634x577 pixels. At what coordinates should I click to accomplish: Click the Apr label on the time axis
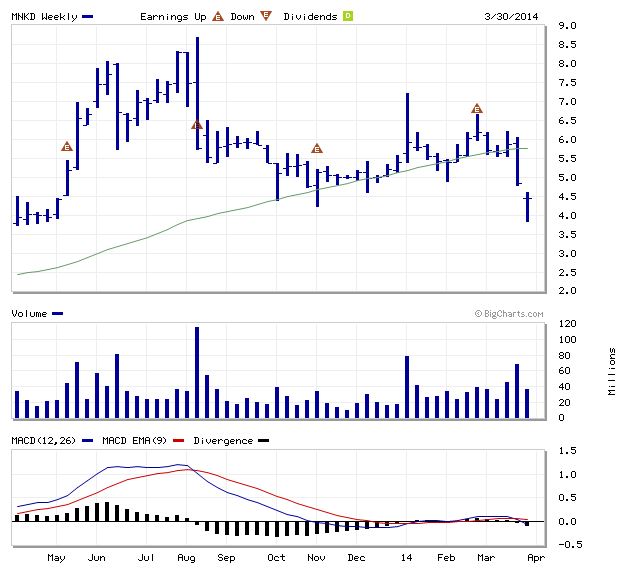534,558
